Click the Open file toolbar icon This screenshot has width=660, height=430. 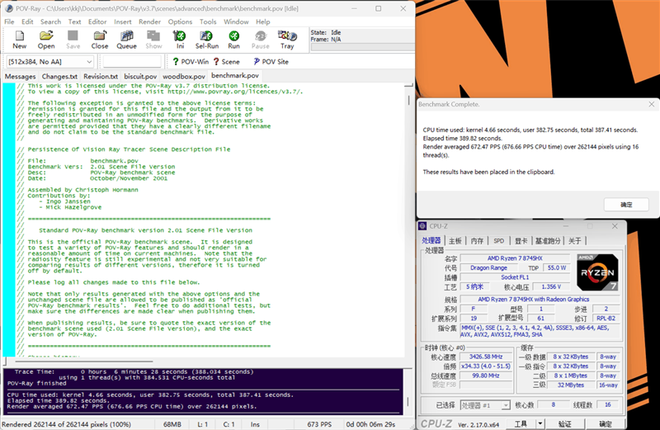pos(46,39)
